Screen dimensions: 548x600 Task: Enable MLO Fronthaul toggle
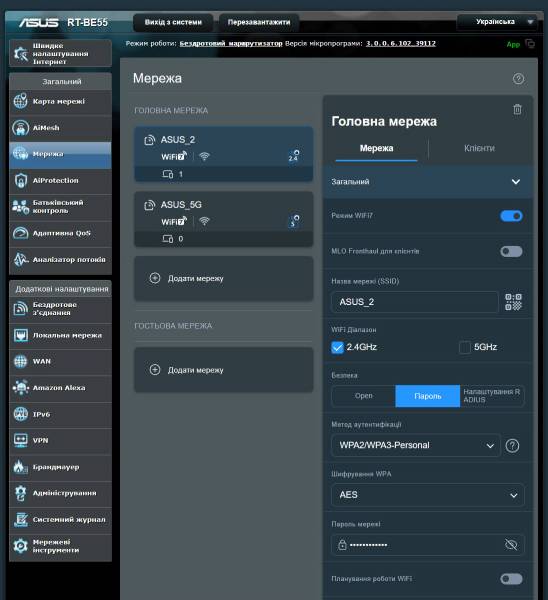tap(511, 251)
